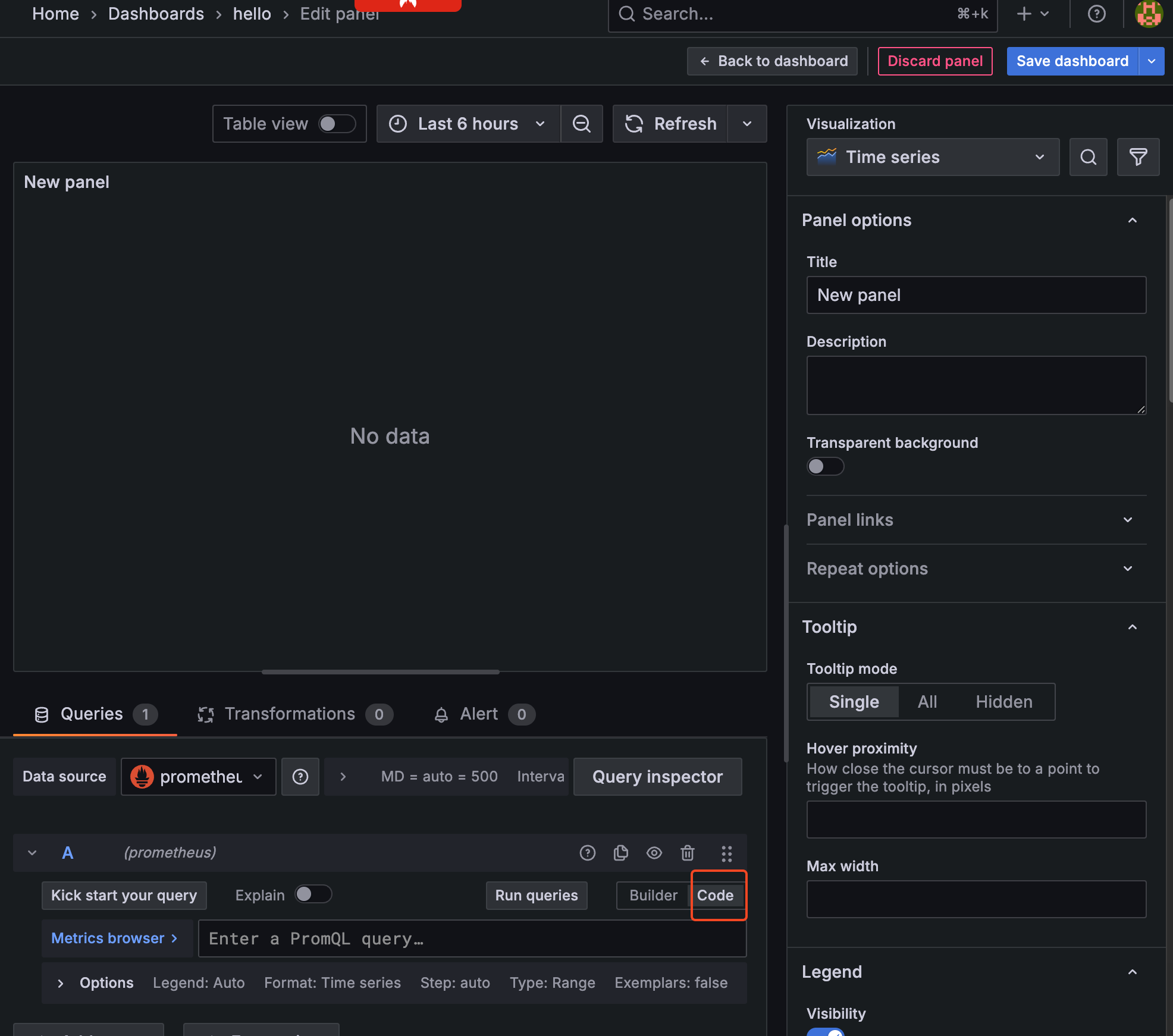Open the Last 6 hours time picker
Viewport: 1173px width, 1036px height.
(x=468, y=124)
